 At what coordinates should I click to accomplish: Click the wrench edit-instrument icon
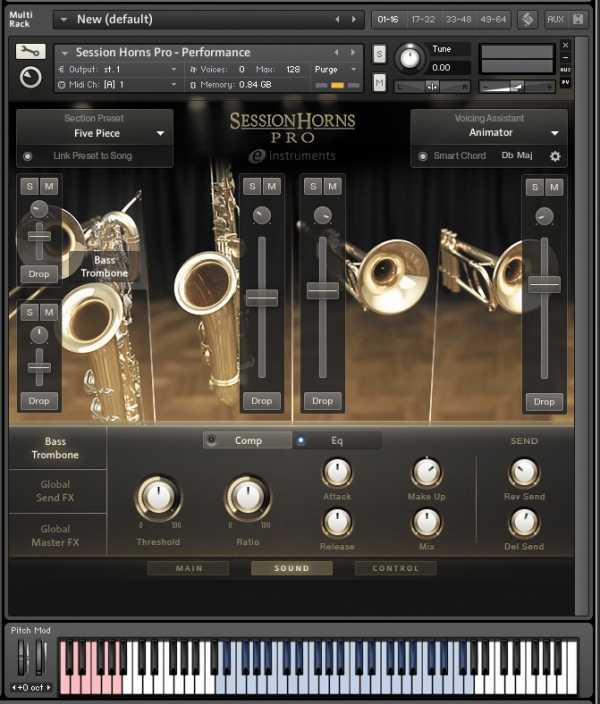[31, 52]
